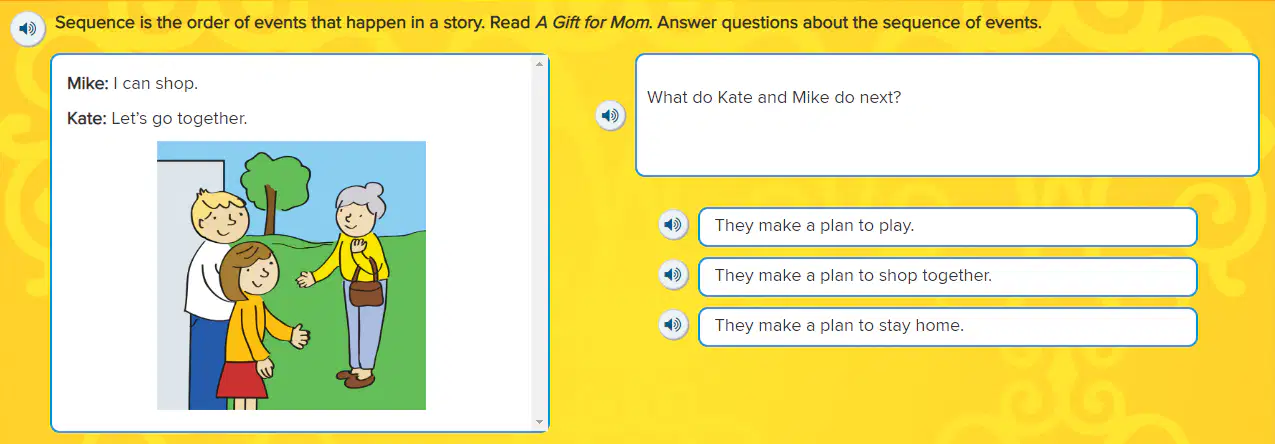Click the story panel's scroll up arrow
This screenshot has width=1275, height=444.
click(x=541, y=63)
